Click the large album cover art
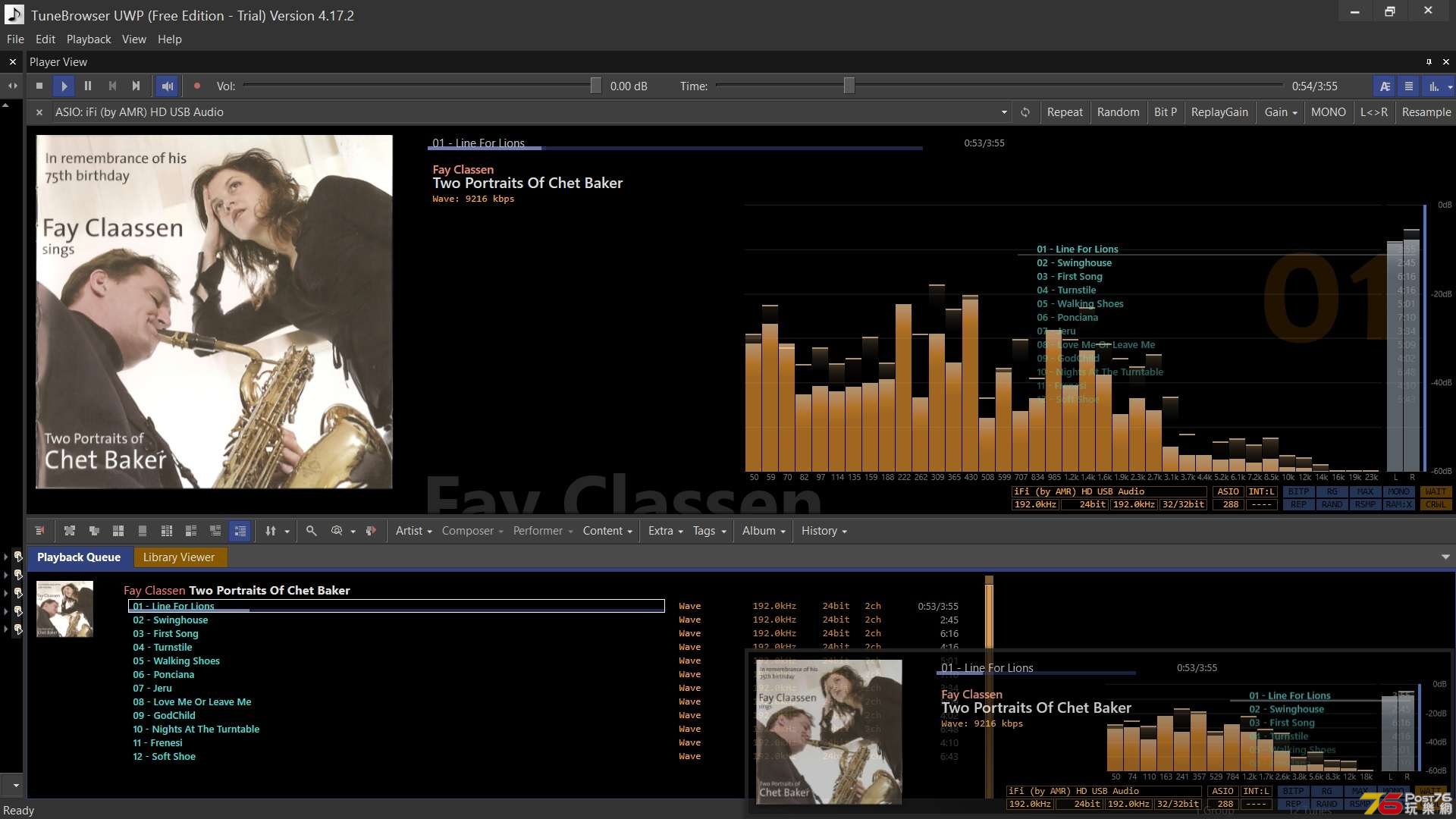 tap(215, 312)
